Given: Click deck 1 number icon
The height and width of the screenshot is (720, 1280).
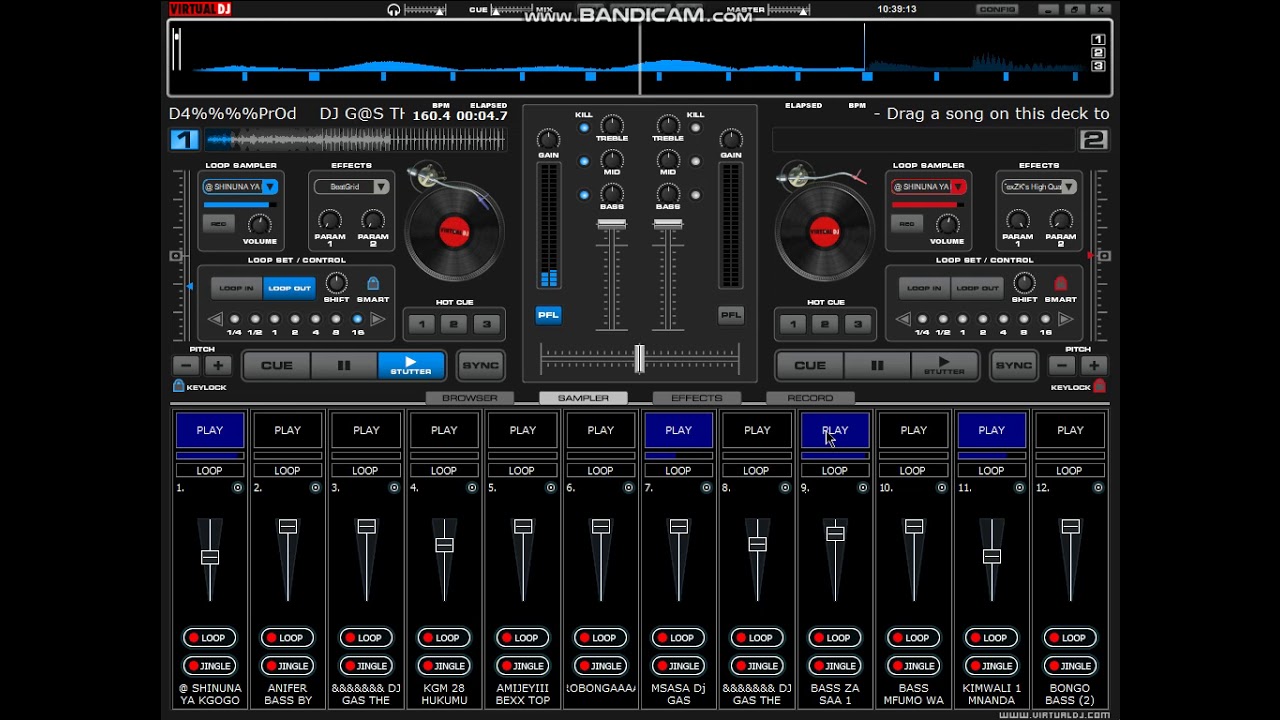Looking at the screenshot, I should tap(184, 140).
